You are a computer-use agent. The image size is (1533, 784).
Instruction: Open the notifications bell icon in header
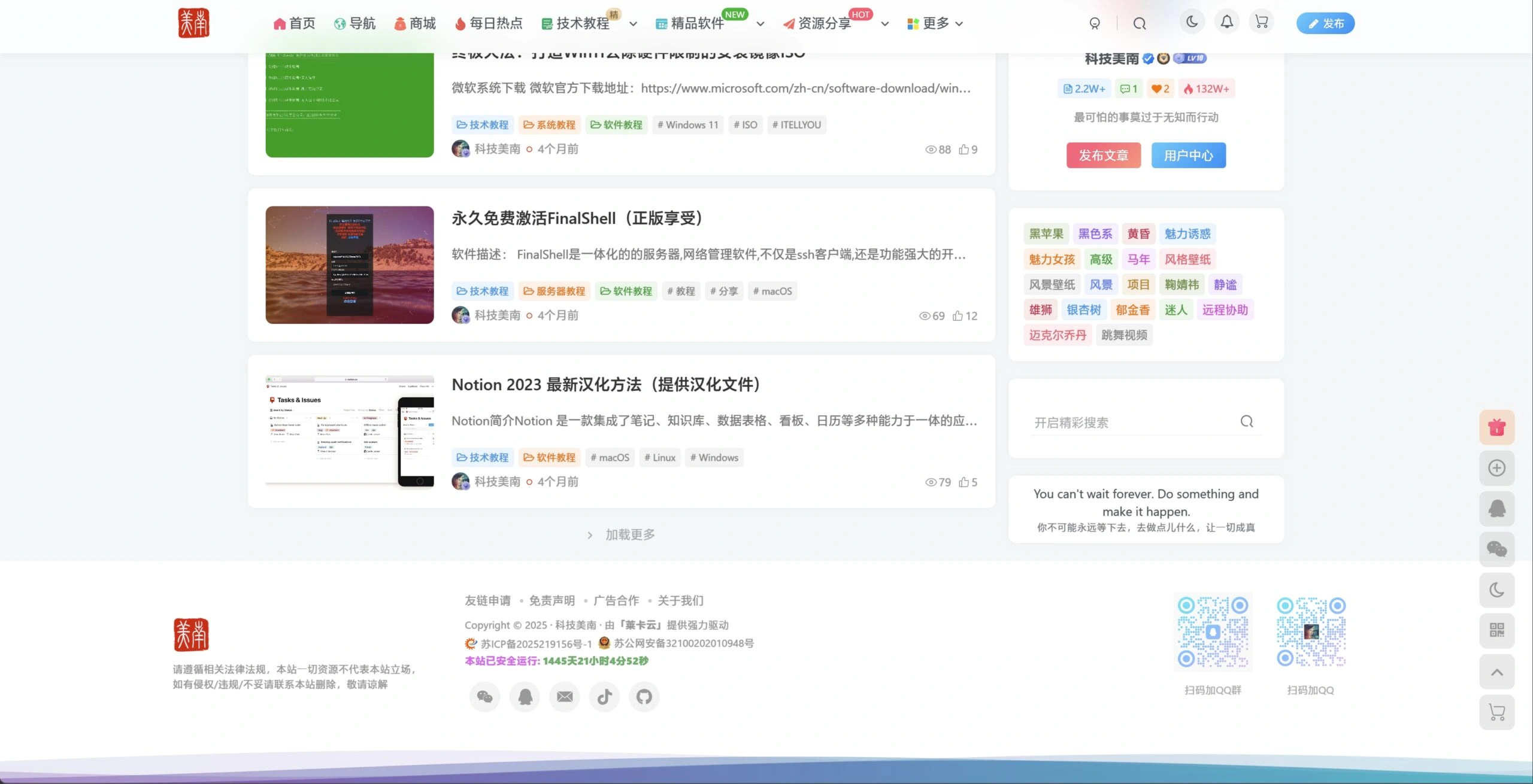tap(1226, 22)
